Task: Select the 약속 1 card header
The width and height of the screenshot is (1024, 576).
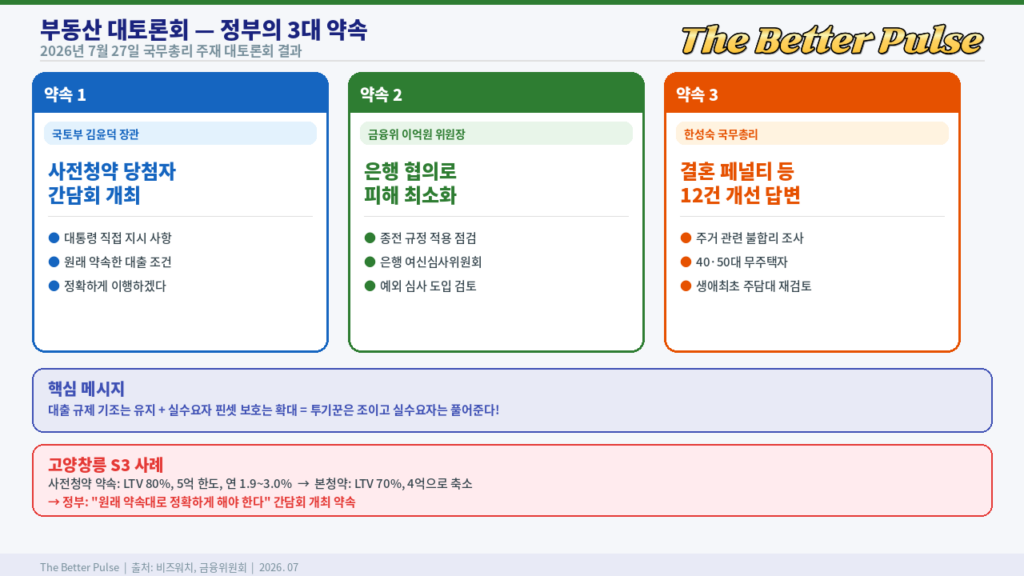Action: pyautogui.click(x=180, y=93)
